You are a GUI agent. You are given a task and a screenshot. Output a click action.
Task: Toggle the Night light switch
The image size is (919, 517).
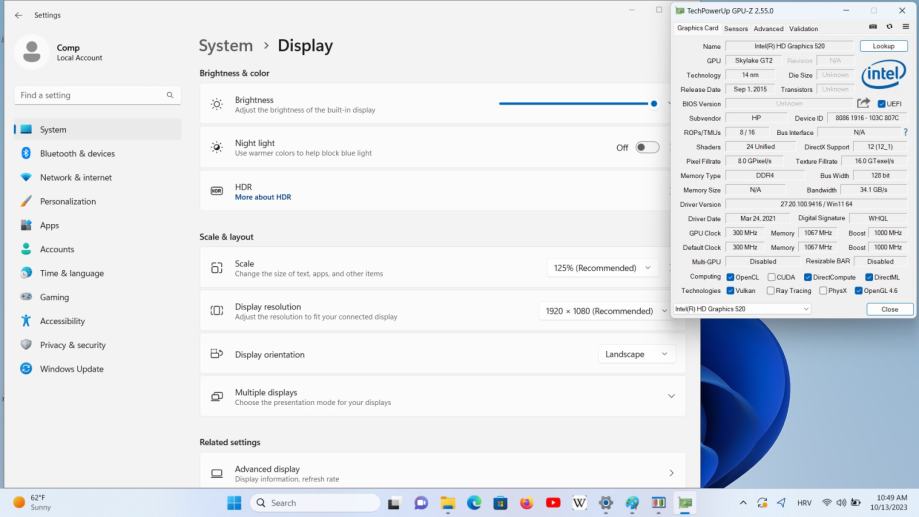pyautogui.click(x=647, y=148)
